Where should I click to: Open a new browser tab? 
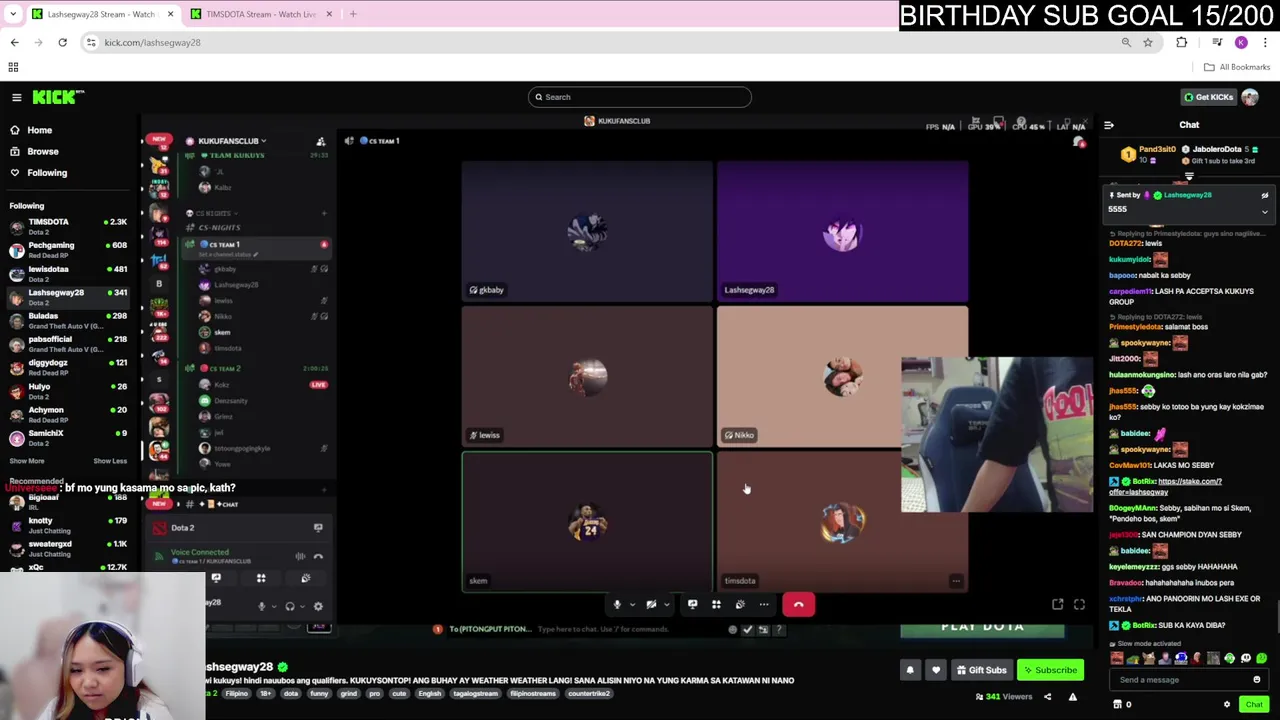[353, 14]
